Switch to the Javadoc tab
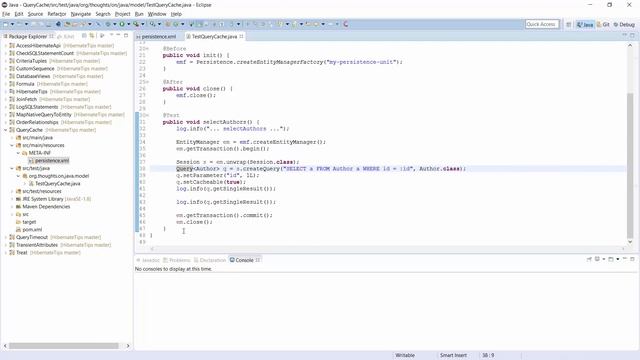The width and height of the screenshot is (640, 360). [148, 260]
